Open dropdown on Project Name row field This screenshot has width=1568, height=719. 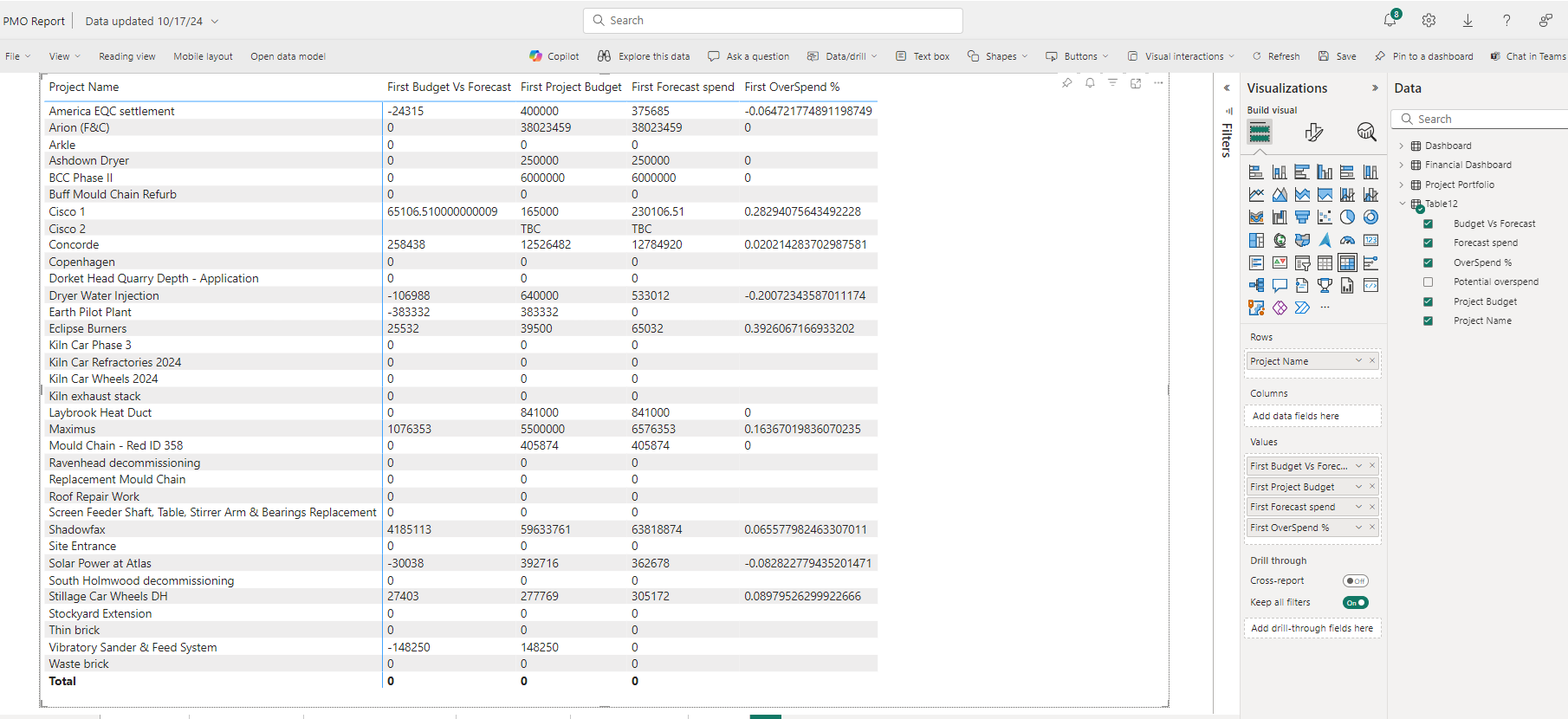coord(1358,361)
